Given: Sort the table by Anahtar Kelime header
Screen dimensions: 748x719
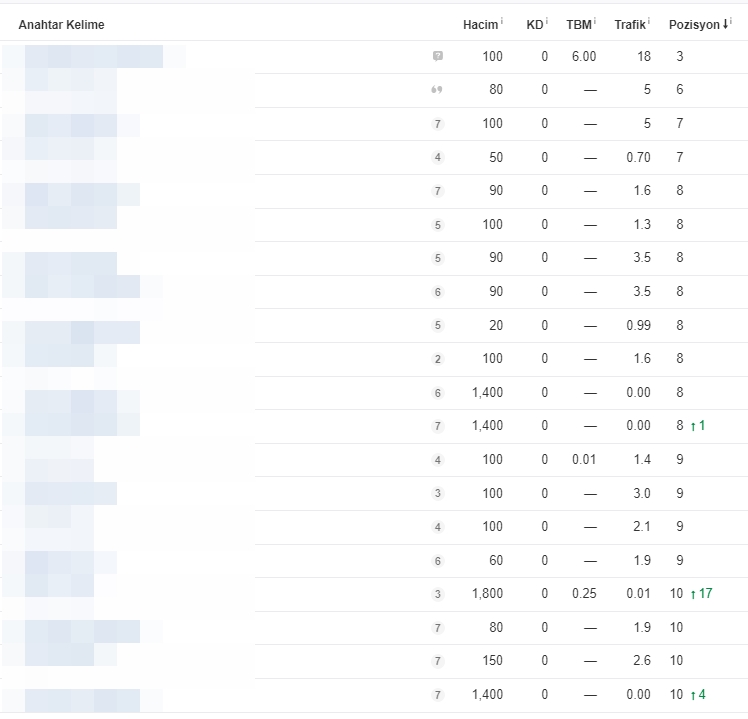Looking at the screenshot, I should click(x=62, y=25).
